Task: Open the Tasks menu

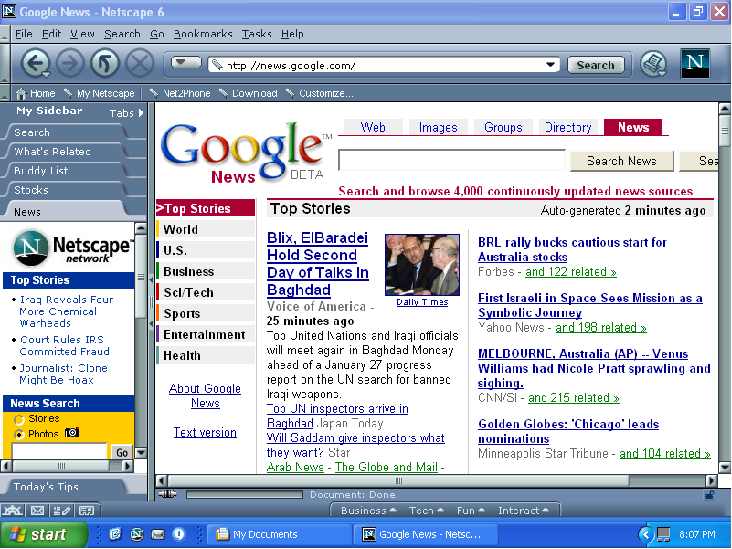Action: pos(256,34)
